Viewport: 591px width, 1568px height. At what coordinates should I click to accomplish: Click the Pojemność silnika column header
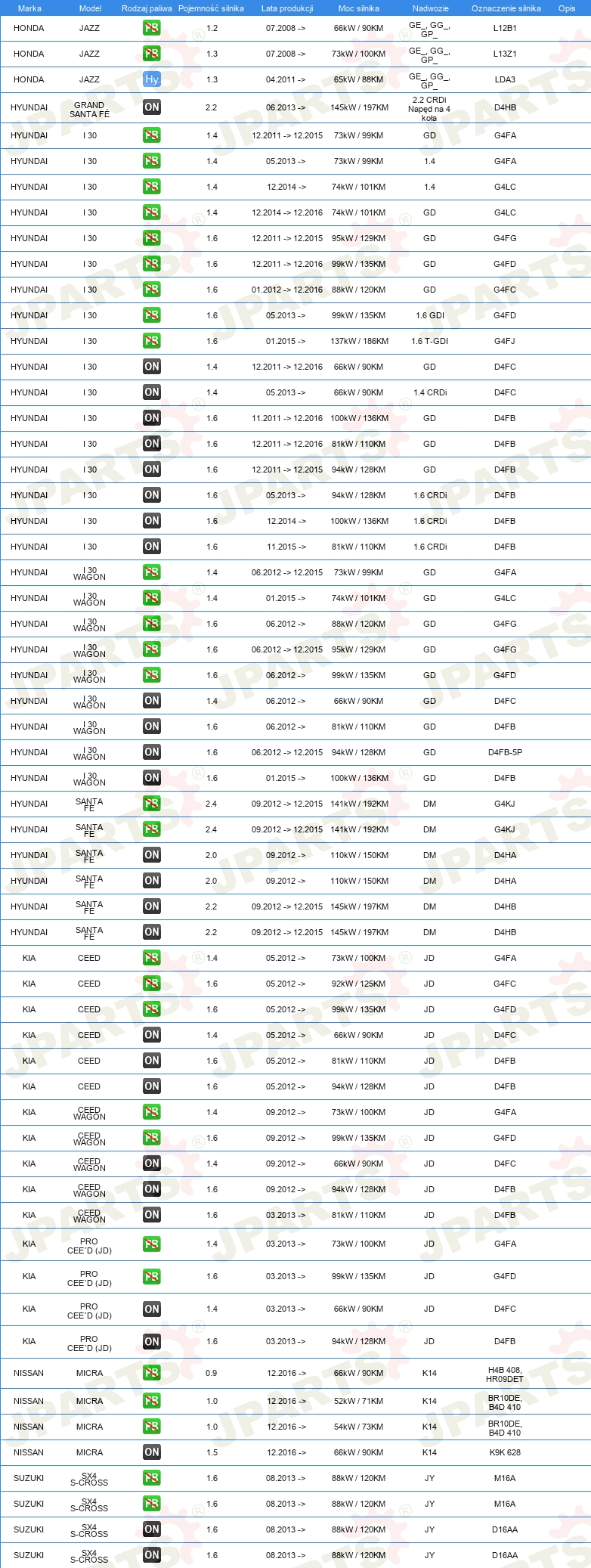tap(211, 8)
